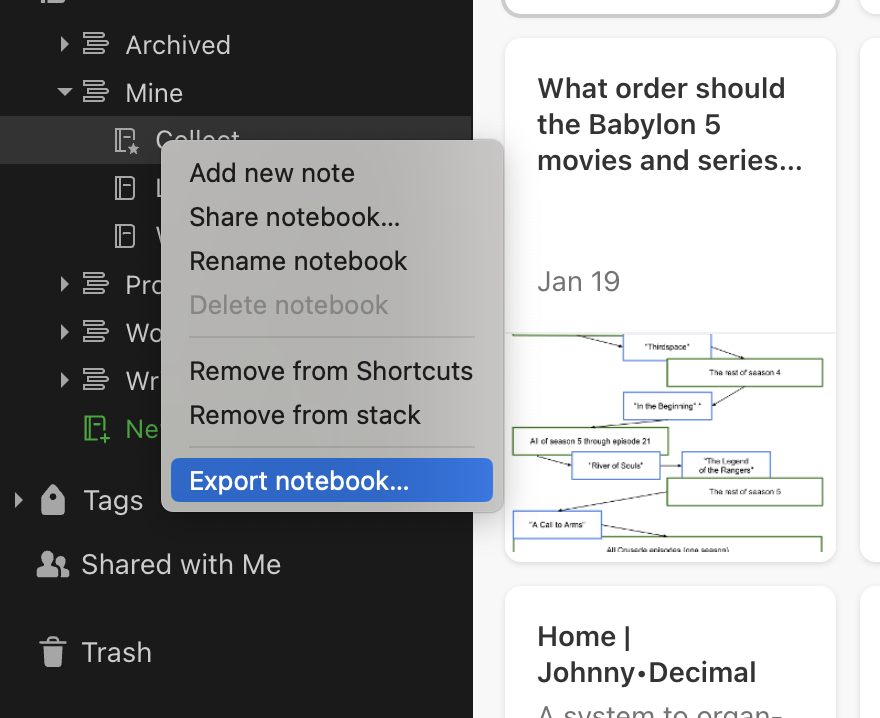This screenshot has height=718, width=880.
Task: Click the last notebook icon under Mine
Action: click(x=125, y=235)
